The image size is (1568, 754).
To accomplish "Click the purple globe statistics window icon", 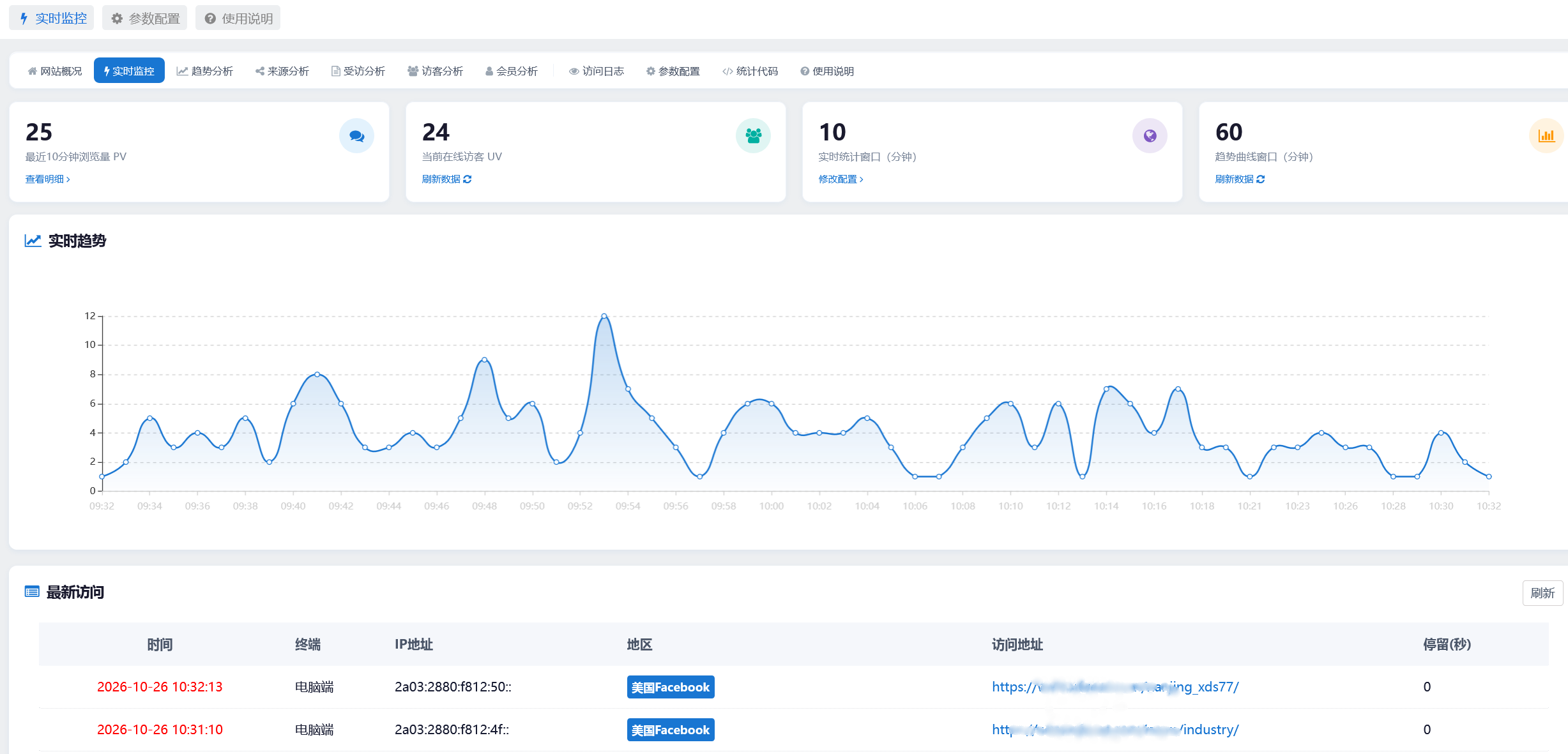I will pos(1150,135).
